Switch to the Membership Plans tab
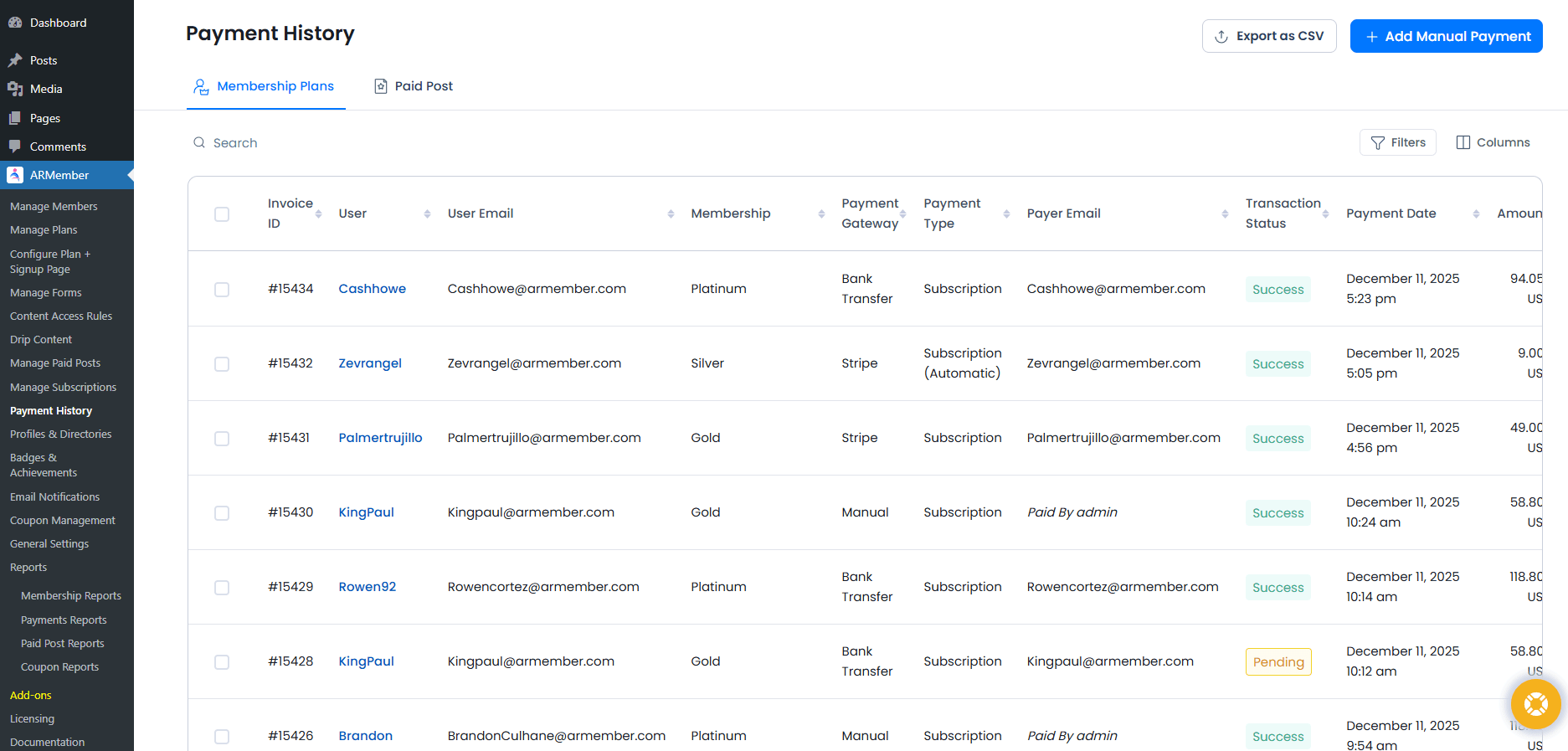 [265, 86]
